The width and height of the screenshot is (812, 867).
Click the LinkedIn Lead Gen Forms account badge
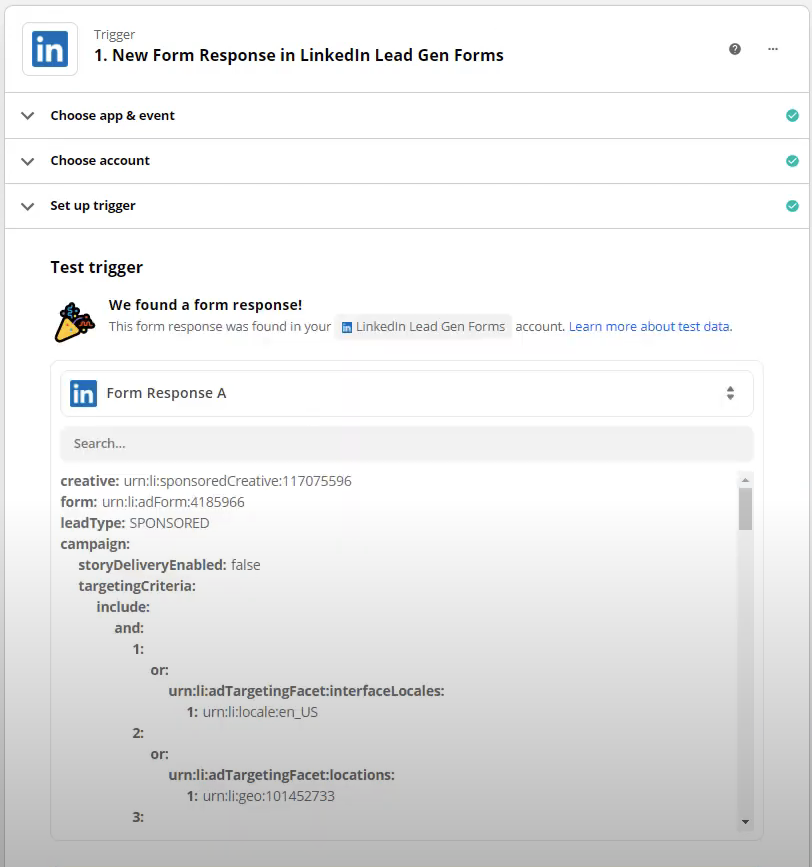pyautogui.click(x=423, y=327)
